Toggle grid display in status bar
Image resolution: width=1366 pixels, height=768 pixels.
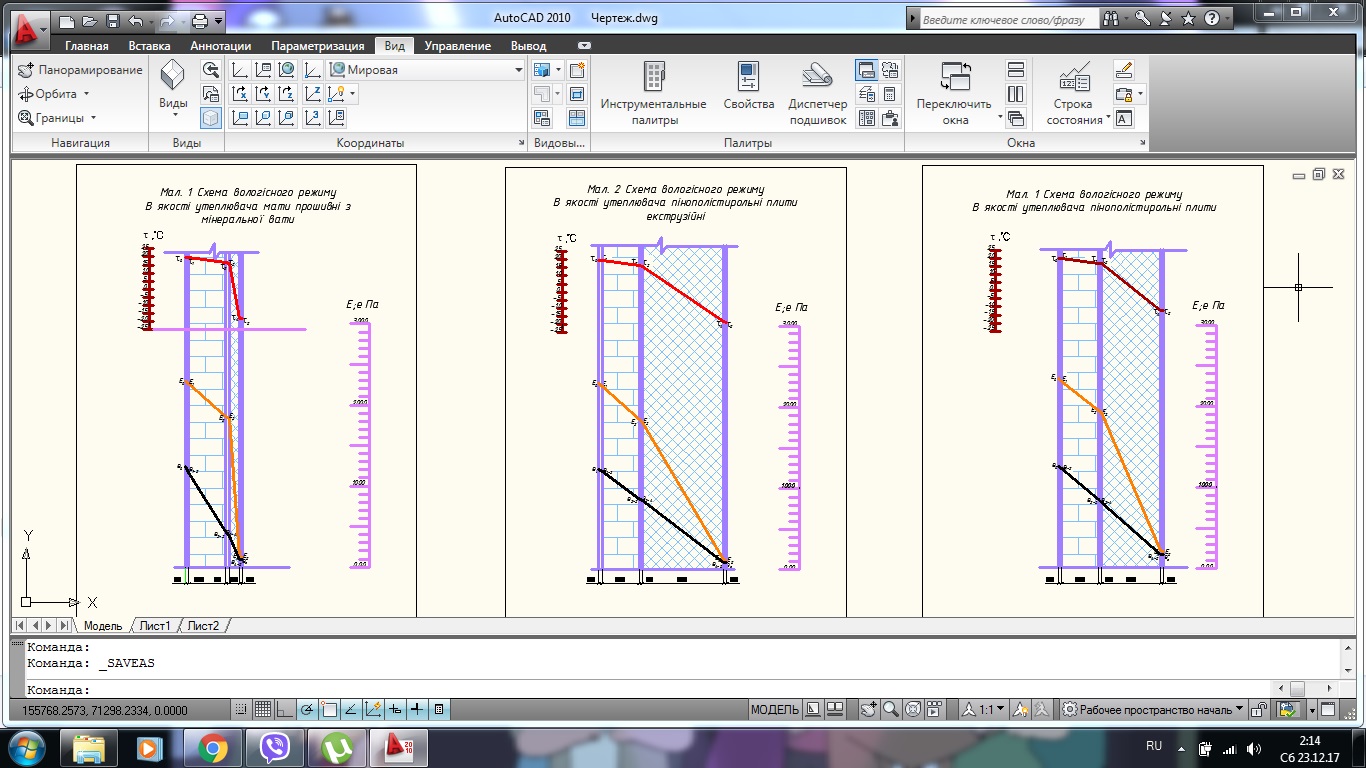click(x=263, y=709)
